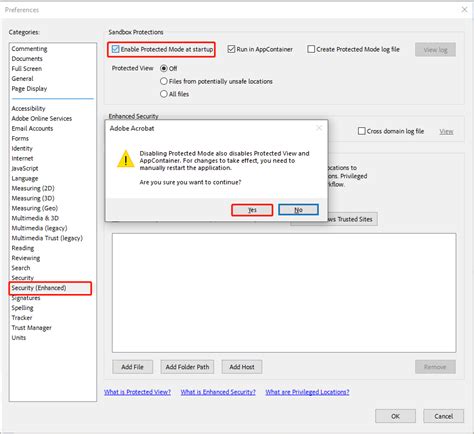Click OK in Preferences dialog

coord(395,416)
